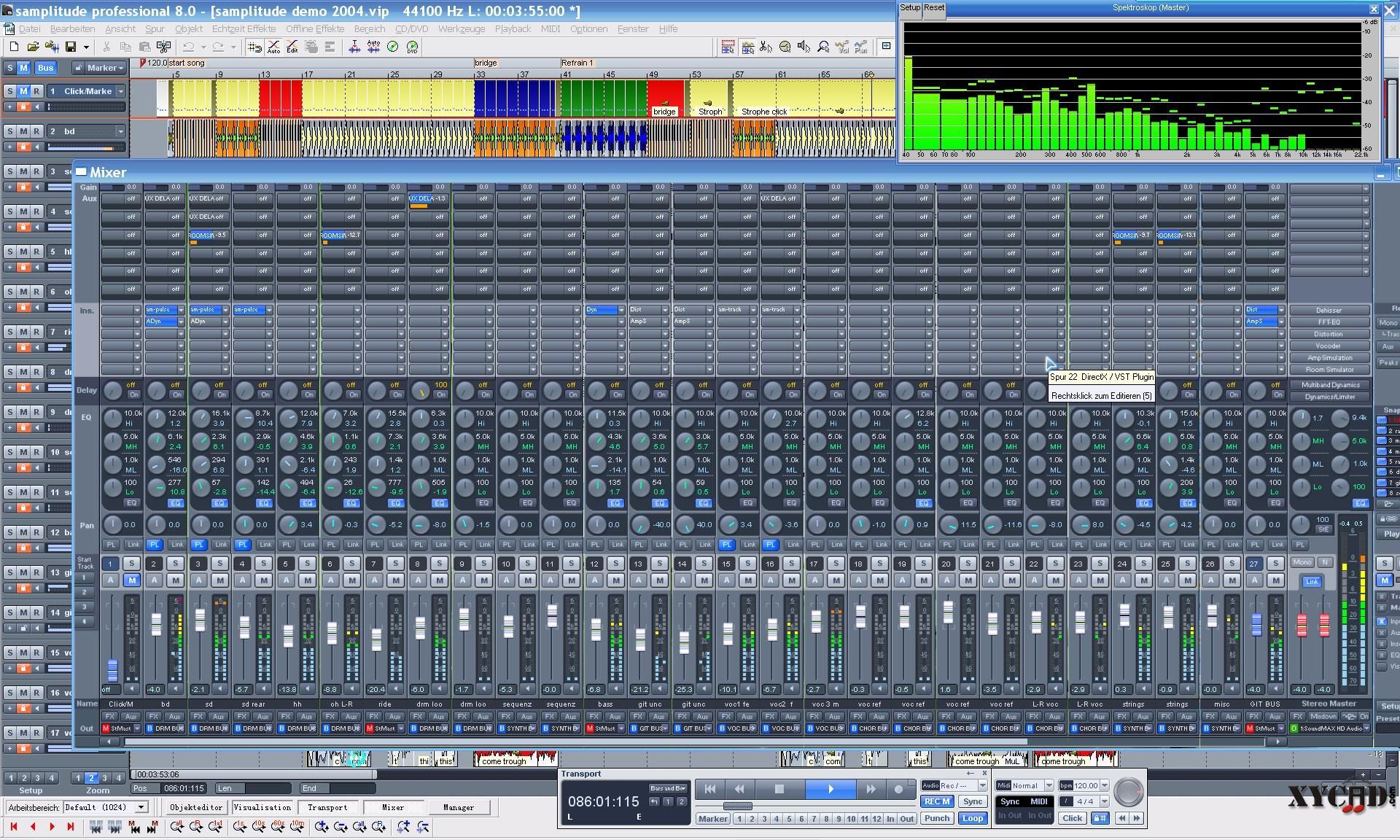Open the Audio Rec mode dropdown

(982, 786)
